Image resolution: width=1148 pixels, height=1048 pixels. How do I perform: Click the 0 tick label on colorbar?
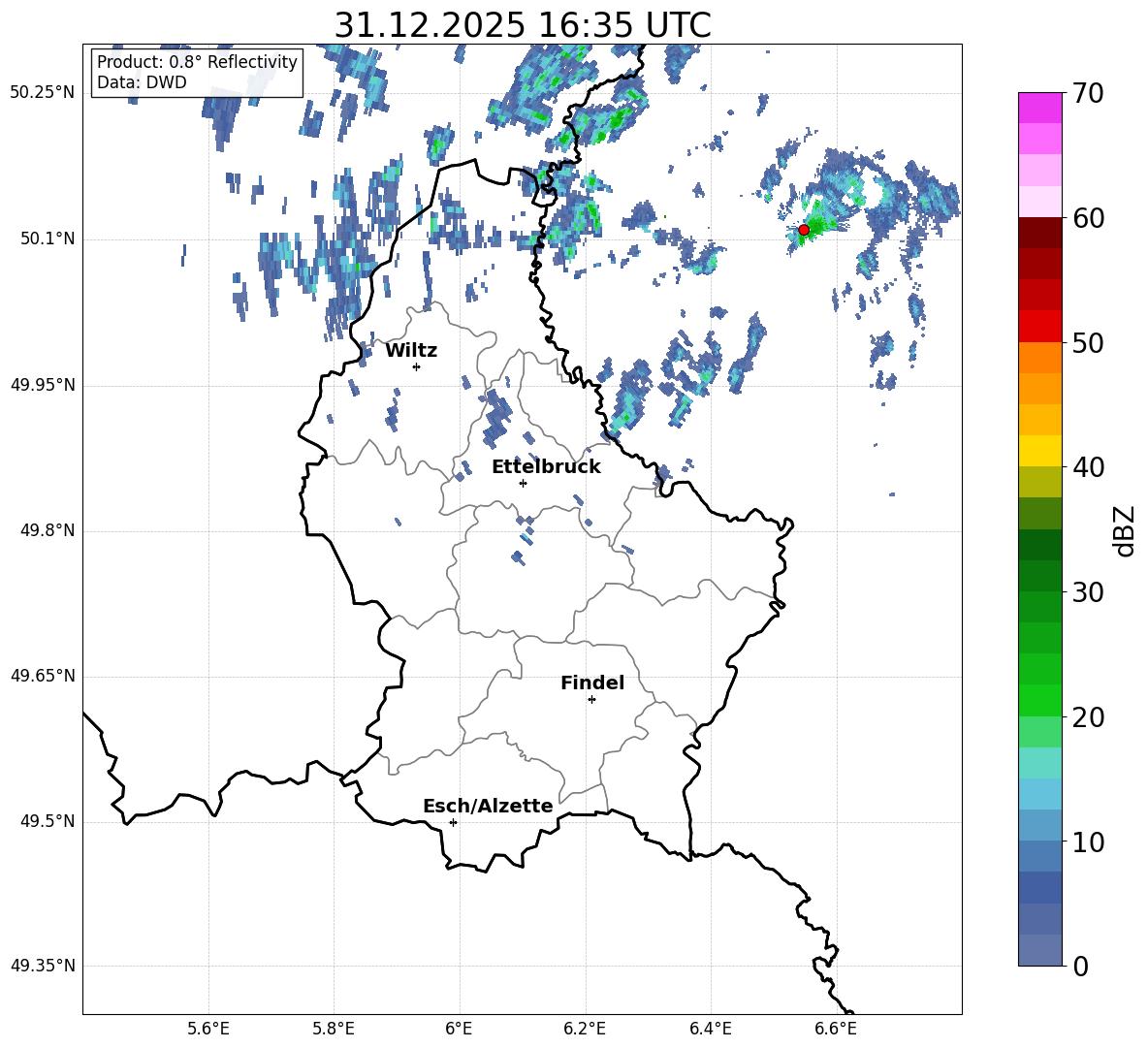point(1080,967)
